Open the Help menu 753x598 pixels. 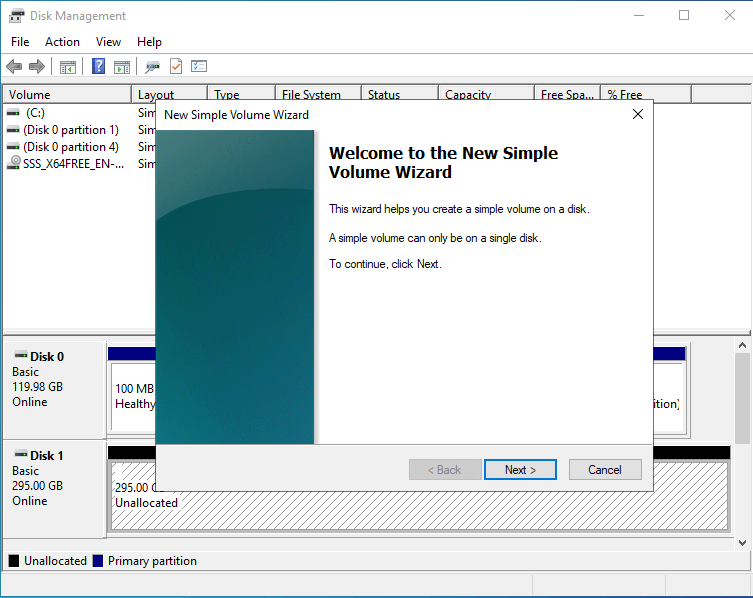coord(149,42)
